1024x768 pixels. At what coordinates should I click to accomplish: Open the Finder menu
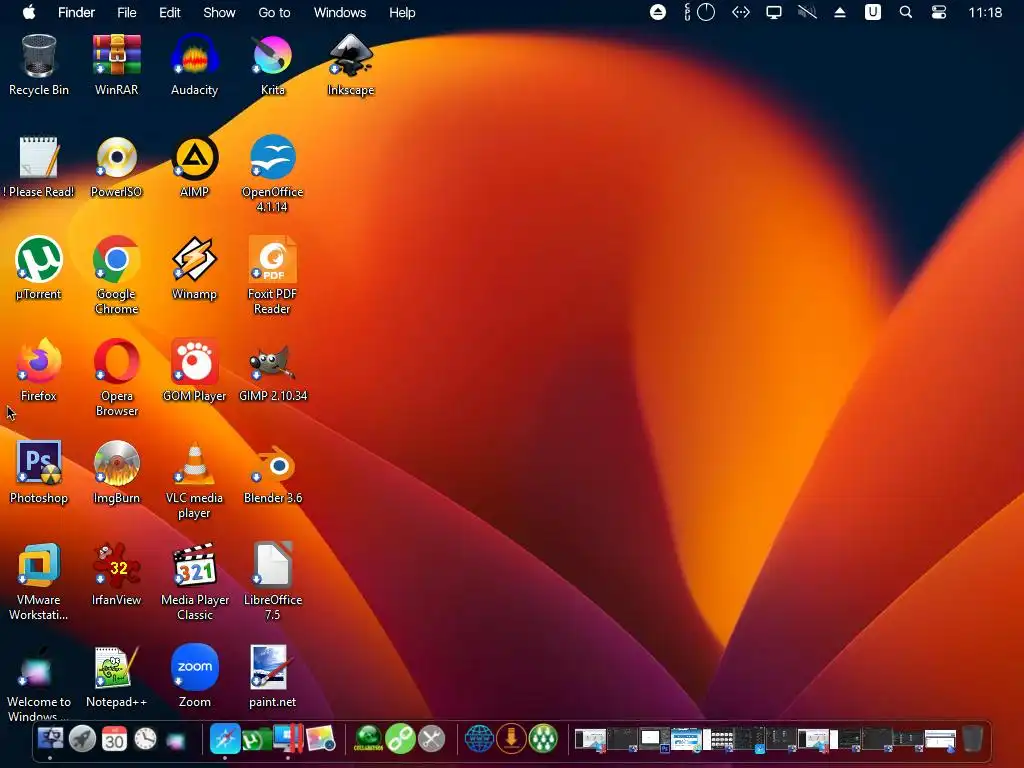tap(76, 12)
